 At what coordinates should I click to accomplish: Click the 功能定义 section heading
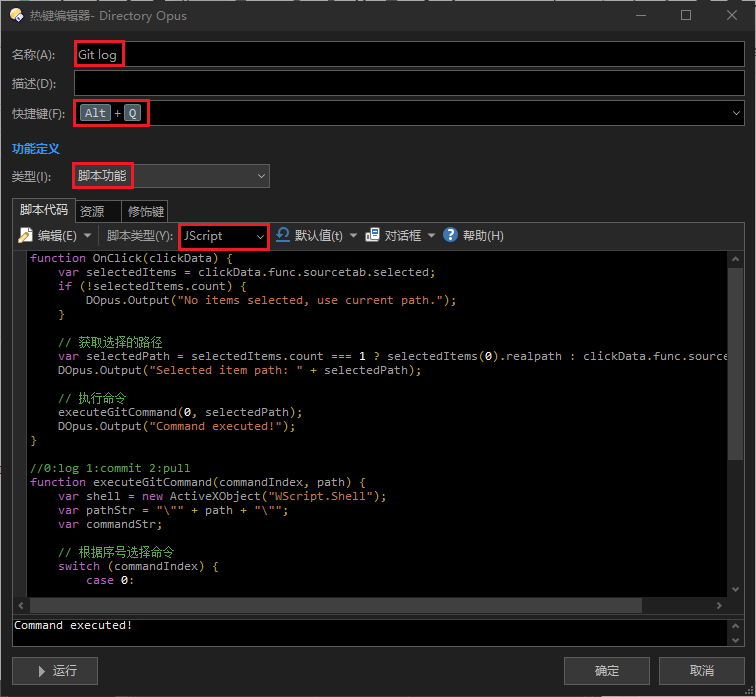point(36,148)
